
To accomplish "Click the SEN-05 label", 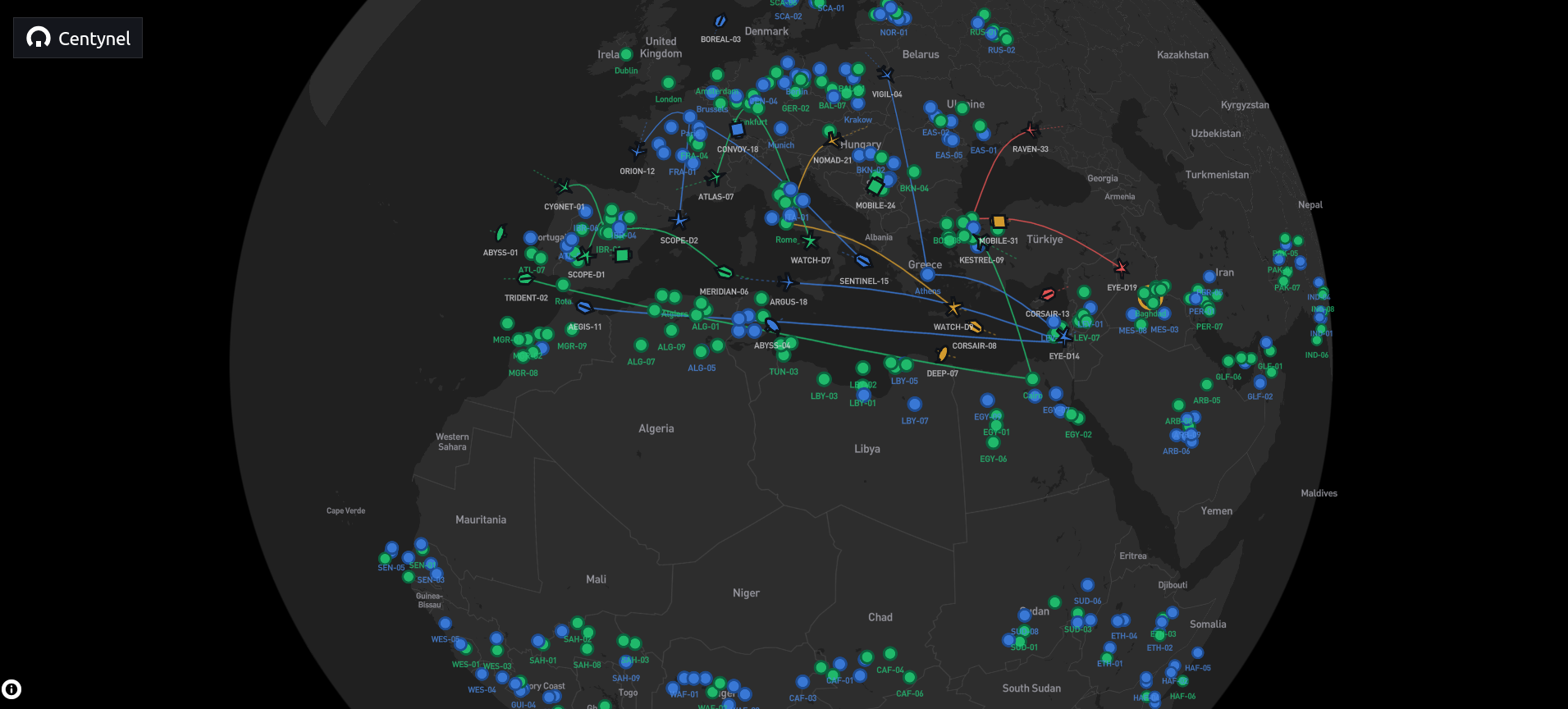I will click(391, 568).
